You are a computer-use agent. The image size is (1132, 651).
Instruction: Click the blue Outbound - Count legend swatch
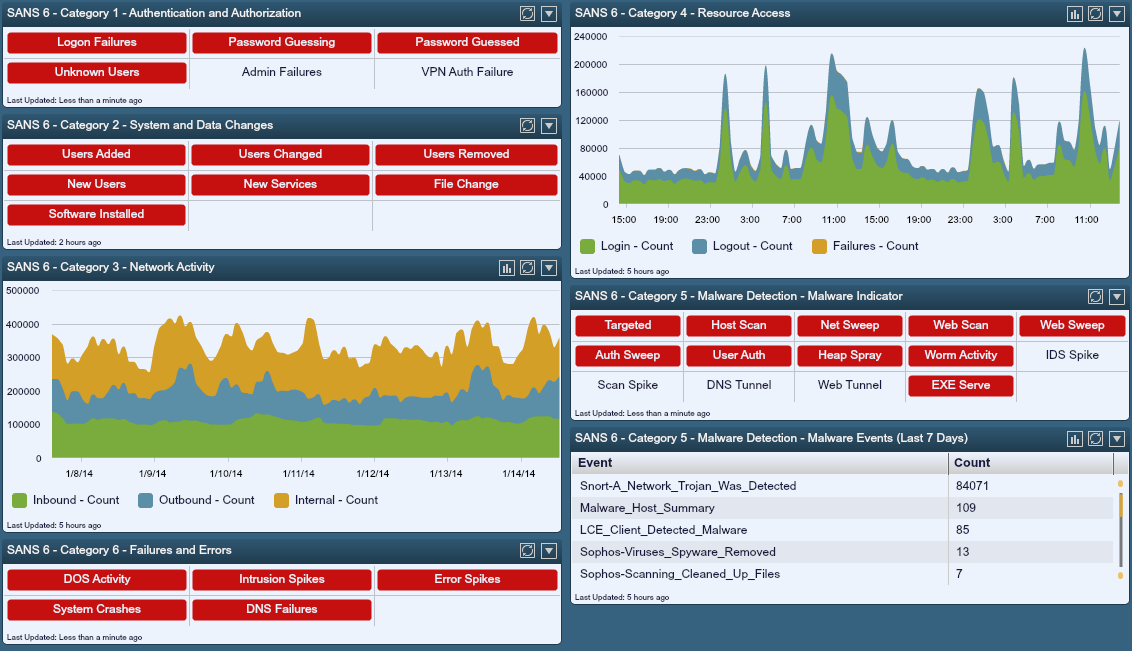coord(145,500)
